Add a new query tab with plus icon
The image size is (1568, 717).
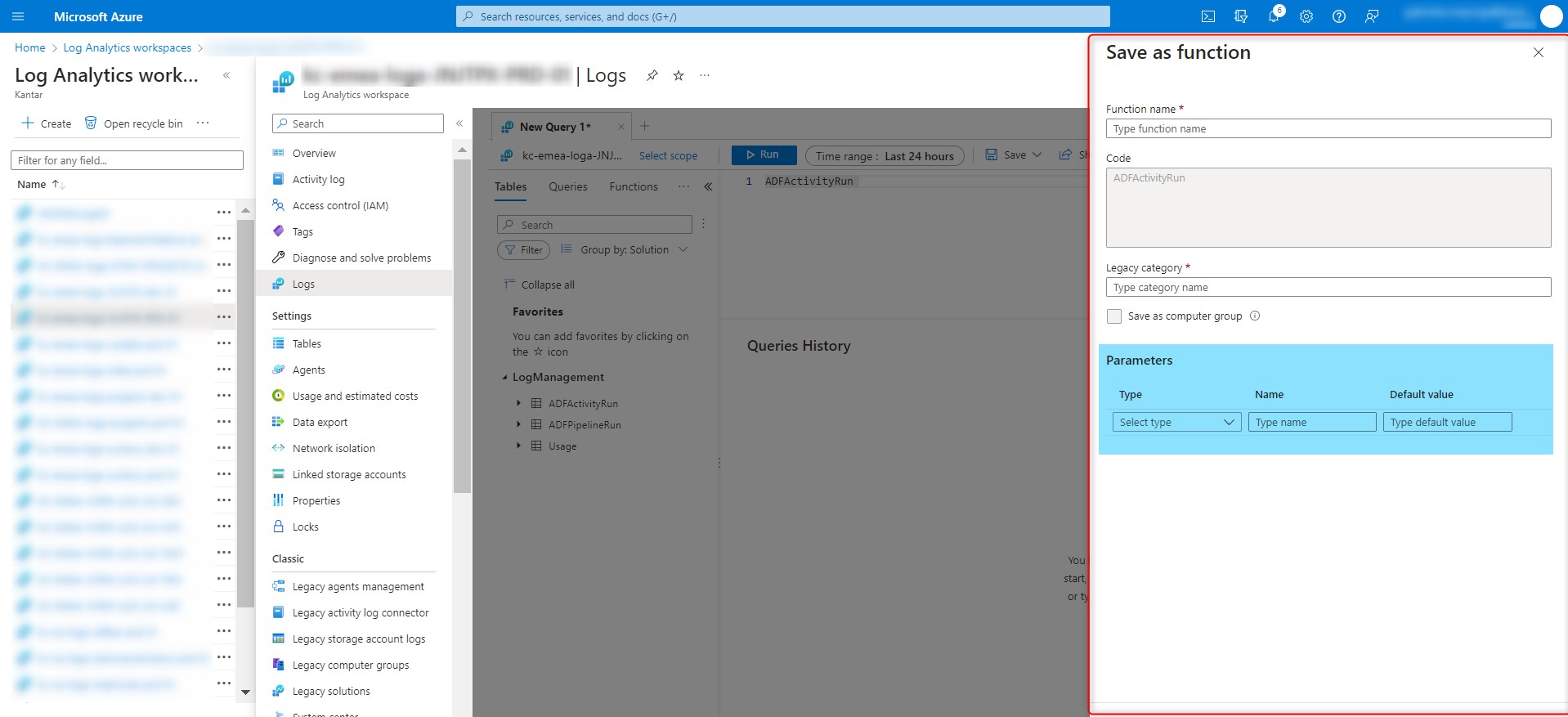point(644,126)
